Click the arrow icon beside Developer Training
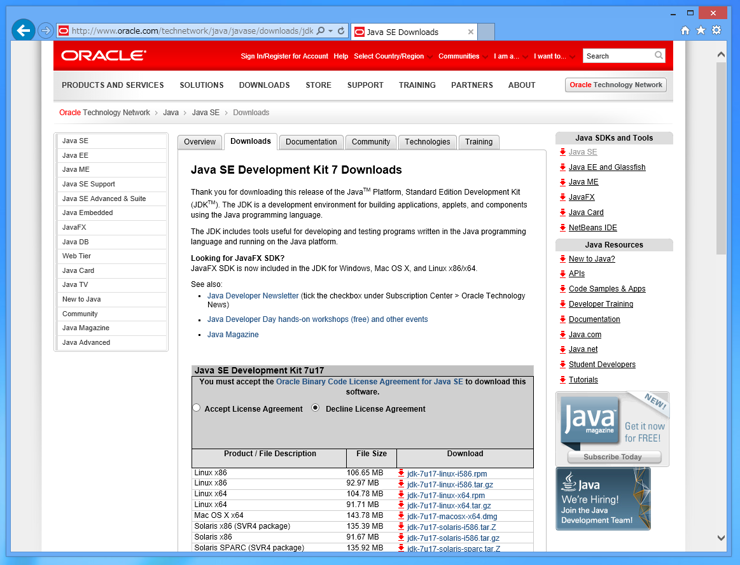 pos(563,304)
